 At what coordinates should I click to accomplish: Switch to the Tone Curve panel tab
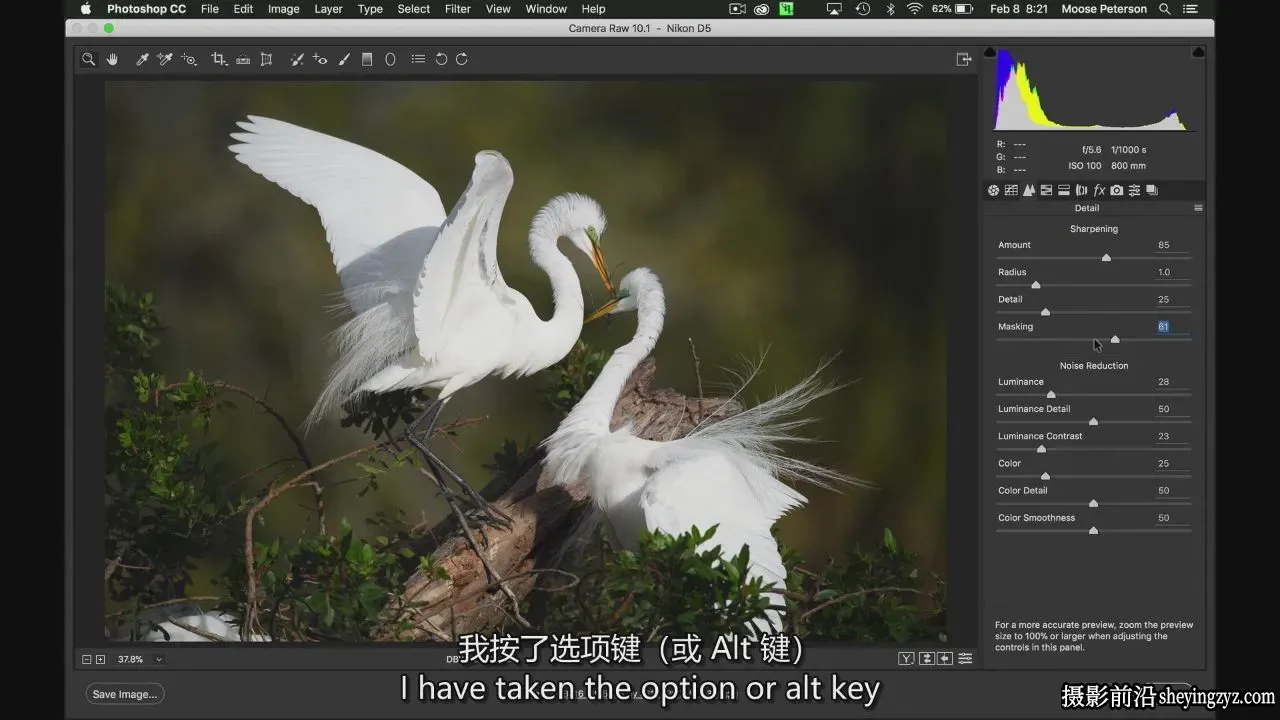[1011, 190]
